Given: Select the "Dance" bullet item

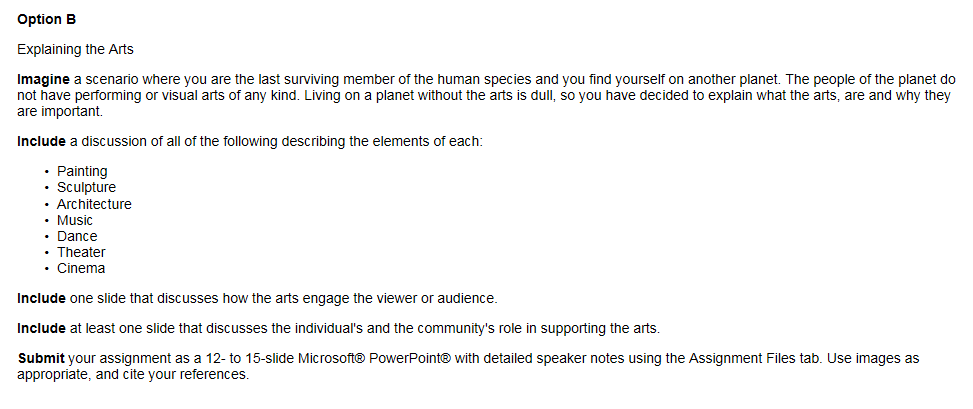Looking at the screenshot, I should tap(77, 236).
